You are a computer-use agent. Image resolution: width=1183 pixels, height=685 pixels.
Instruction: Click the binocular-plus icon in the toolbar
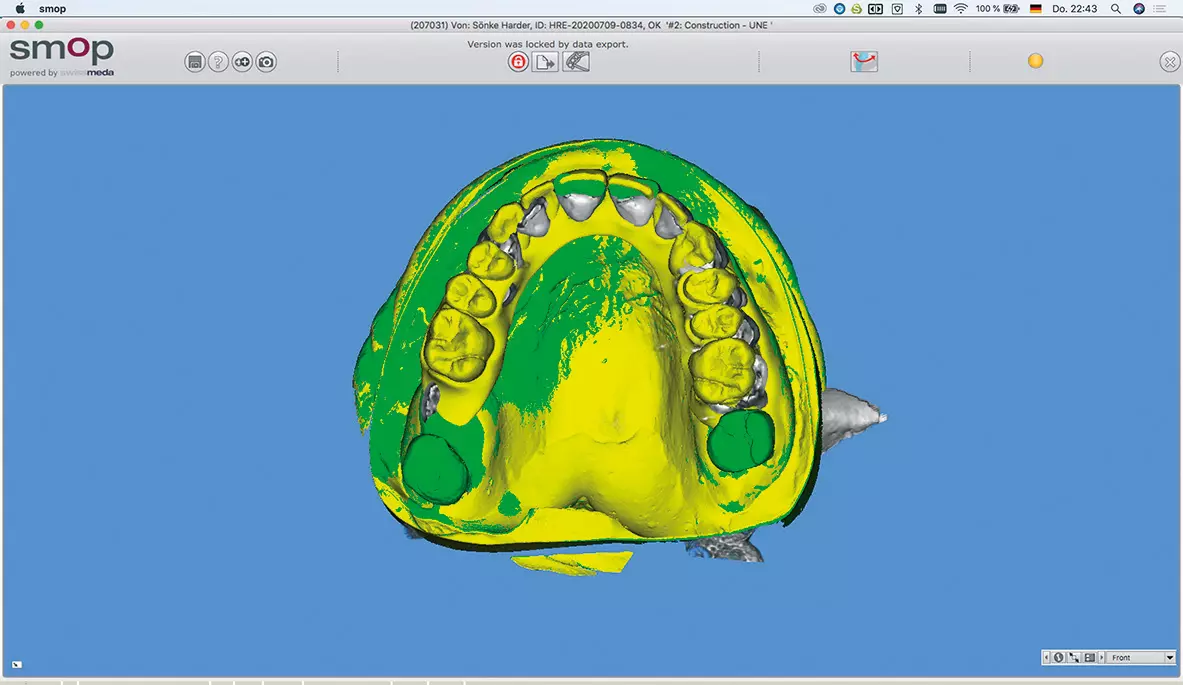point(242,62)
